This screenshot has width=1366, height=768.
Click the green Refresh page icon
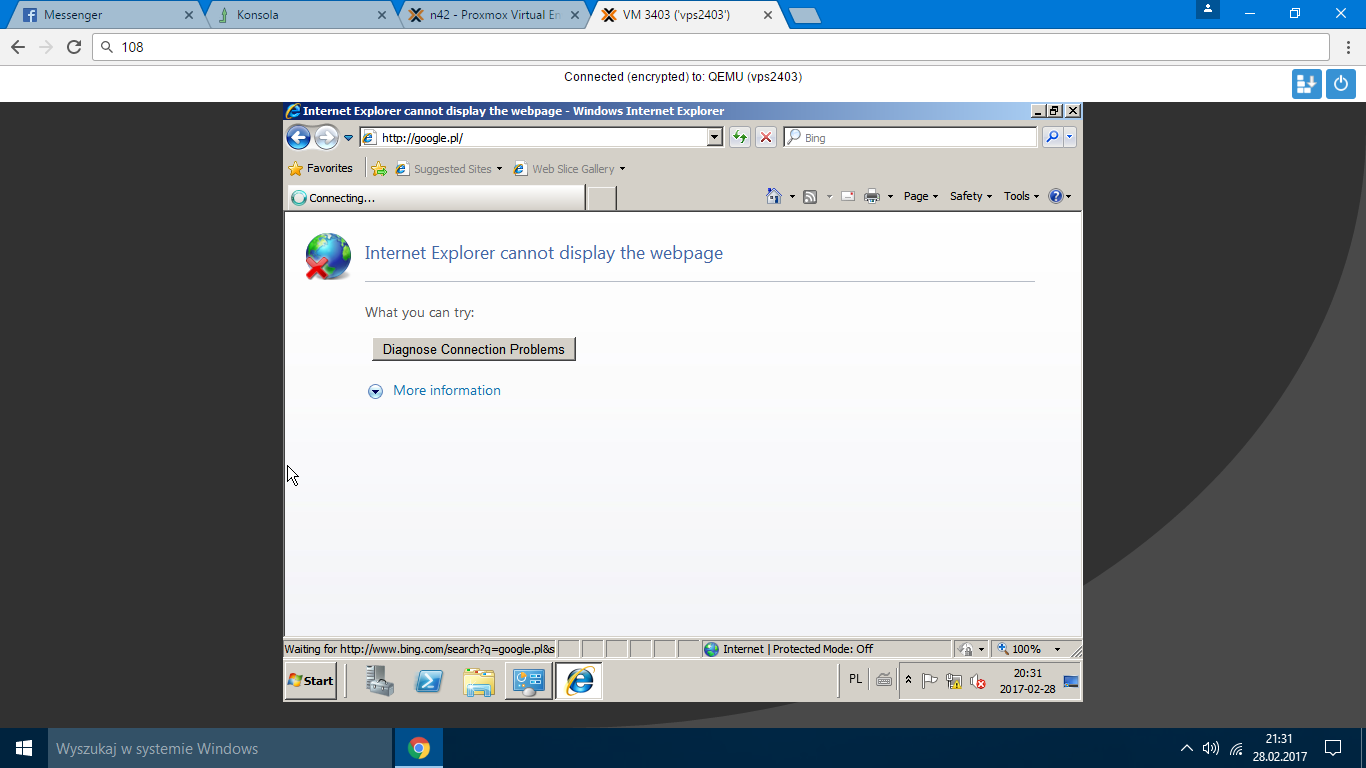(740, 138)
